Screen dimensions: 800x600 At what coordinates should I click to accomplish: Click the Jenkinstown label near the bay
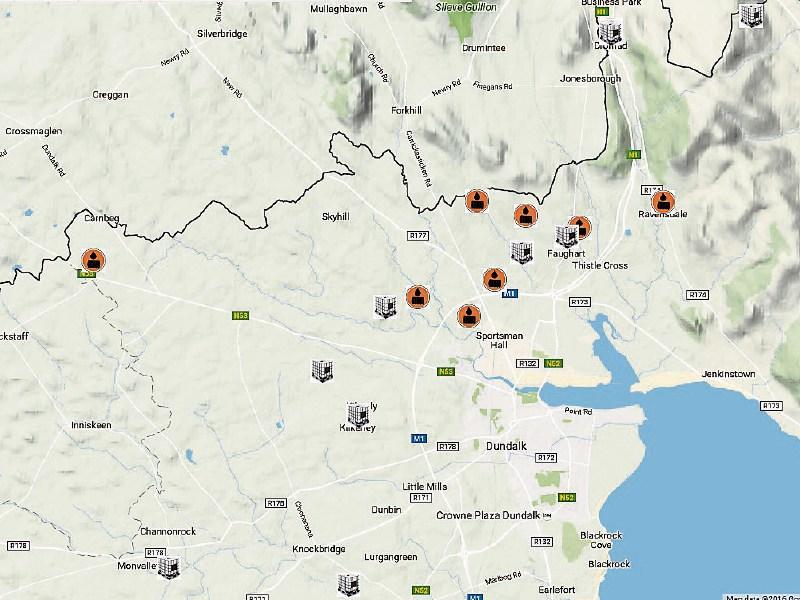pyautogui.click(x=728, y=374)
